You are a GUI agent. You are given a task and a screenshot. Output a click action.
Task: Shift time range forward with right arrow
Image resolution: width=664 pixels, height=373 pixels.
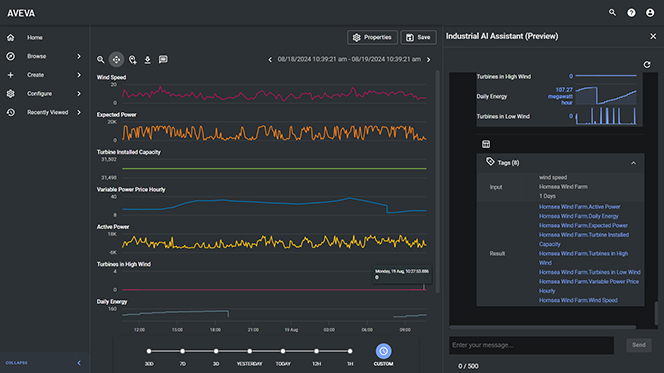pos(429,60)
